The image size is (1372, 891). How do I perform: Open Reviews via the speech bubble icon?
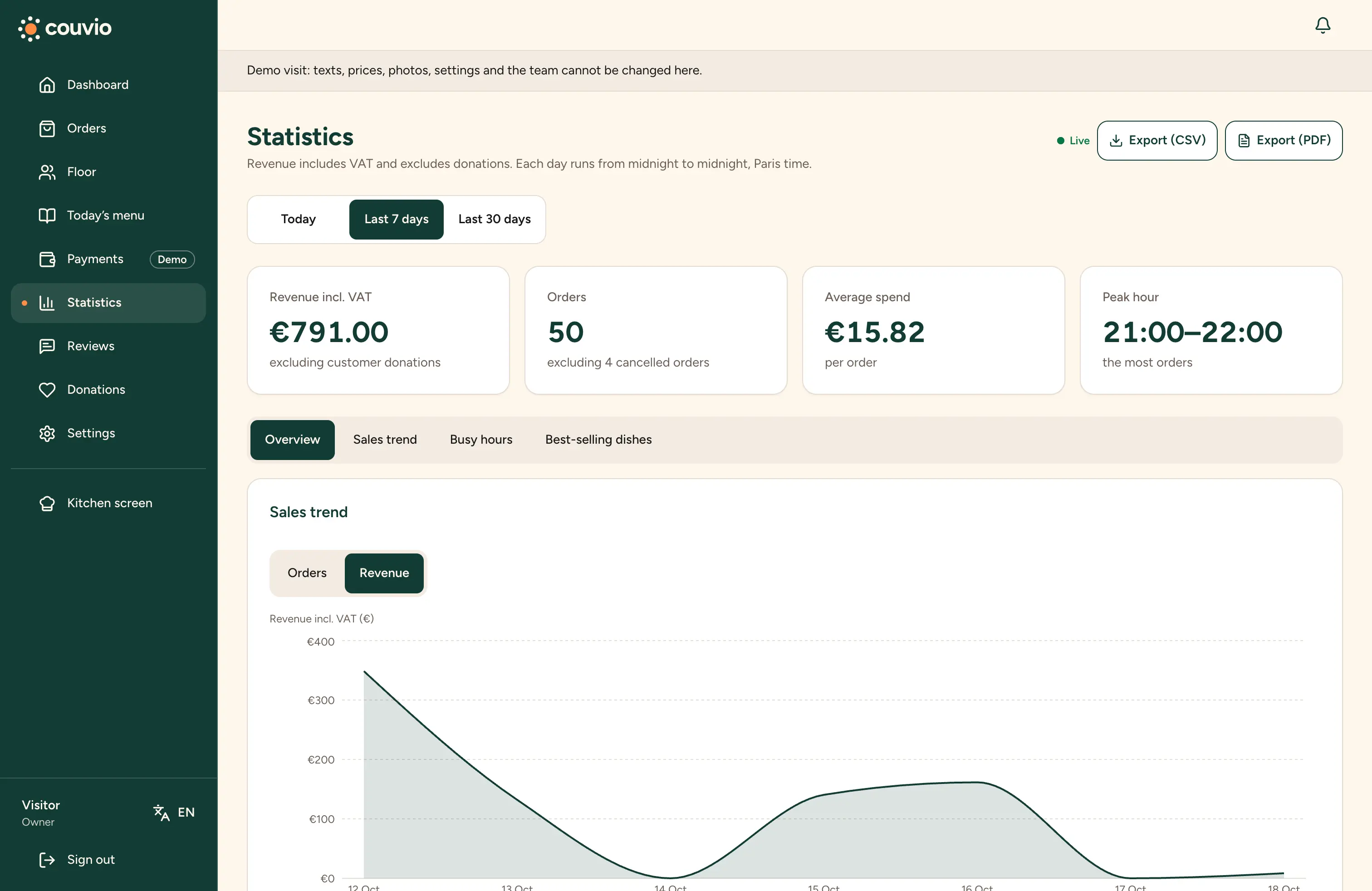tap(47, 346)
